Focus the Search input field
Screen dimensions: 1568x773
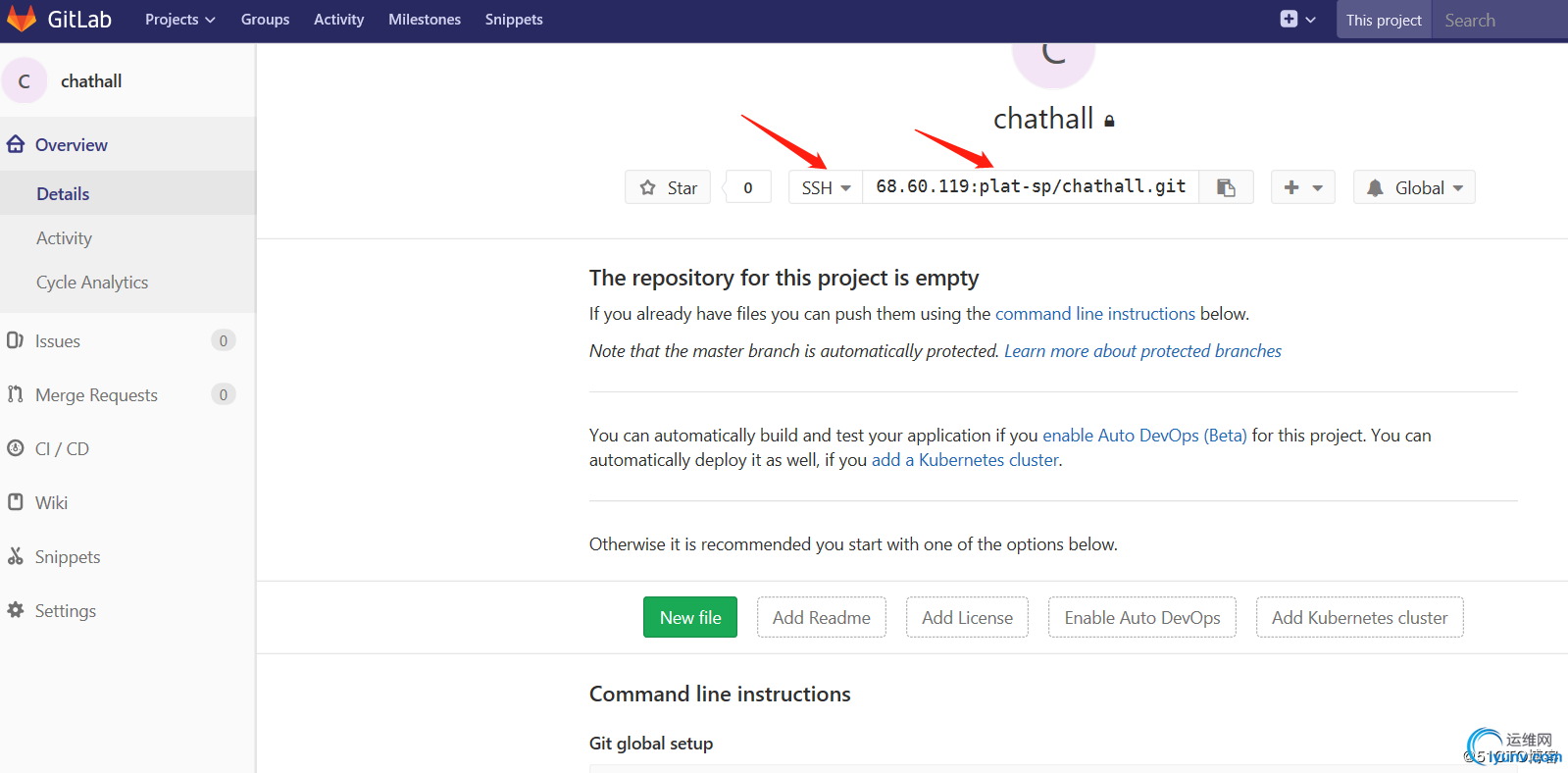click(x=1500, y=20)
